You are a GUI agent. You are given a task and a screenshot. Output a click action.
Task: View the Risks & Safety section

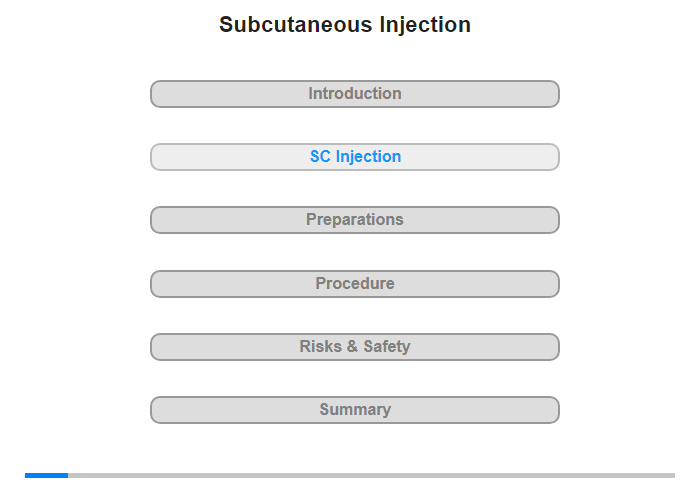point(355,347)
